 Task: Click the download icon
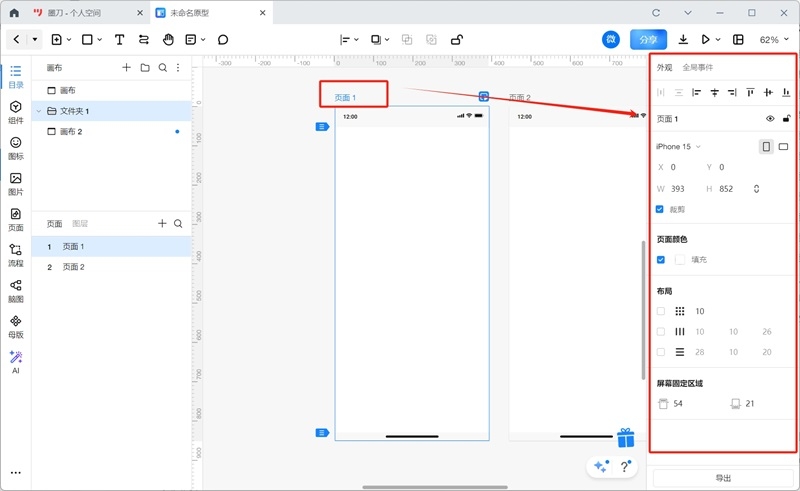683,39
